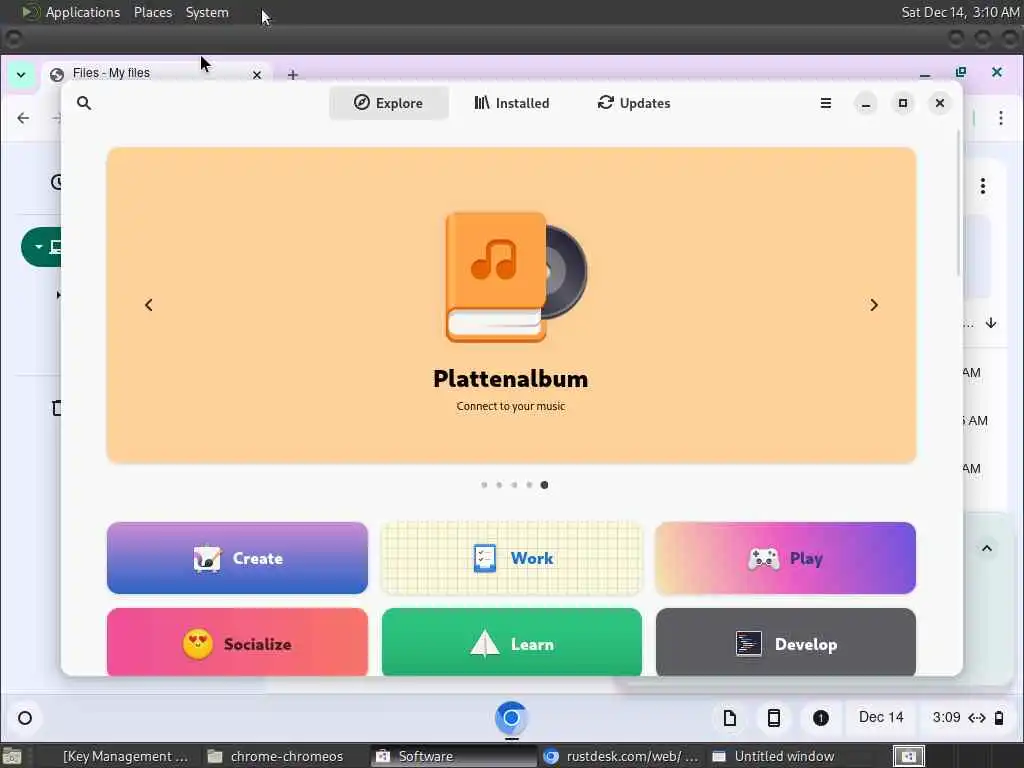
Task: Click the Chromium icon on the shelf
Action: [511, 718]
